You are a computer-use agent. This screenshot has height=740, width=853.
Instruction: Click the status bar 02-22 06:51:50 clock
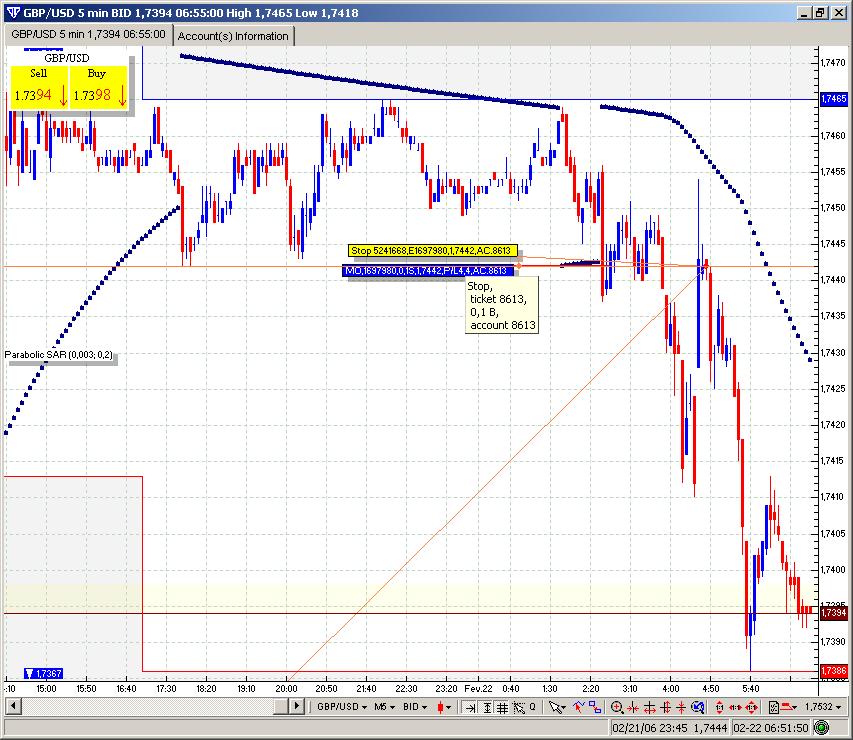771,727
